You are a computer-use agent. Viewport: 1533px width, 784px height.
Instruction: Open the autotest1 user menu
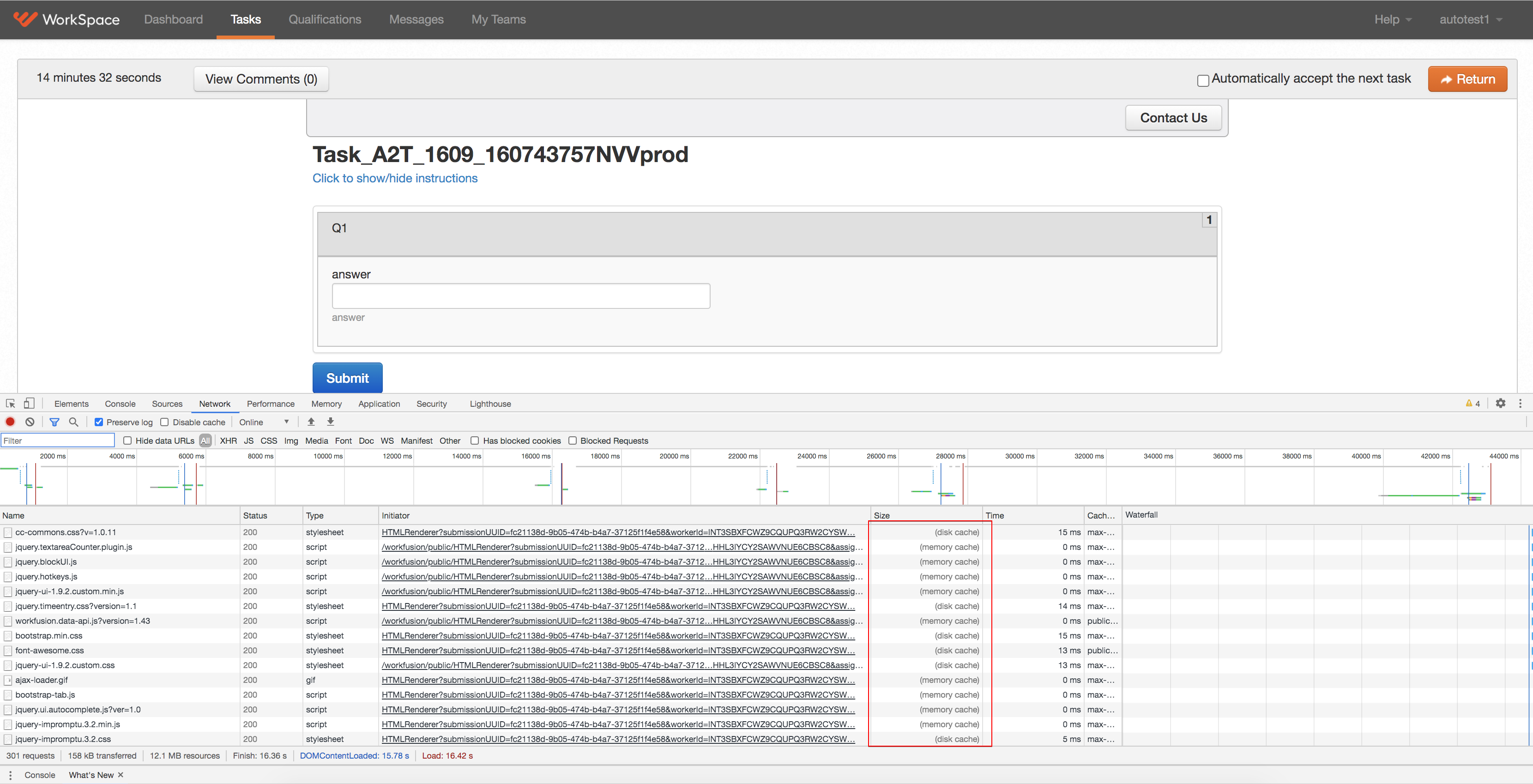point(1471,20)
